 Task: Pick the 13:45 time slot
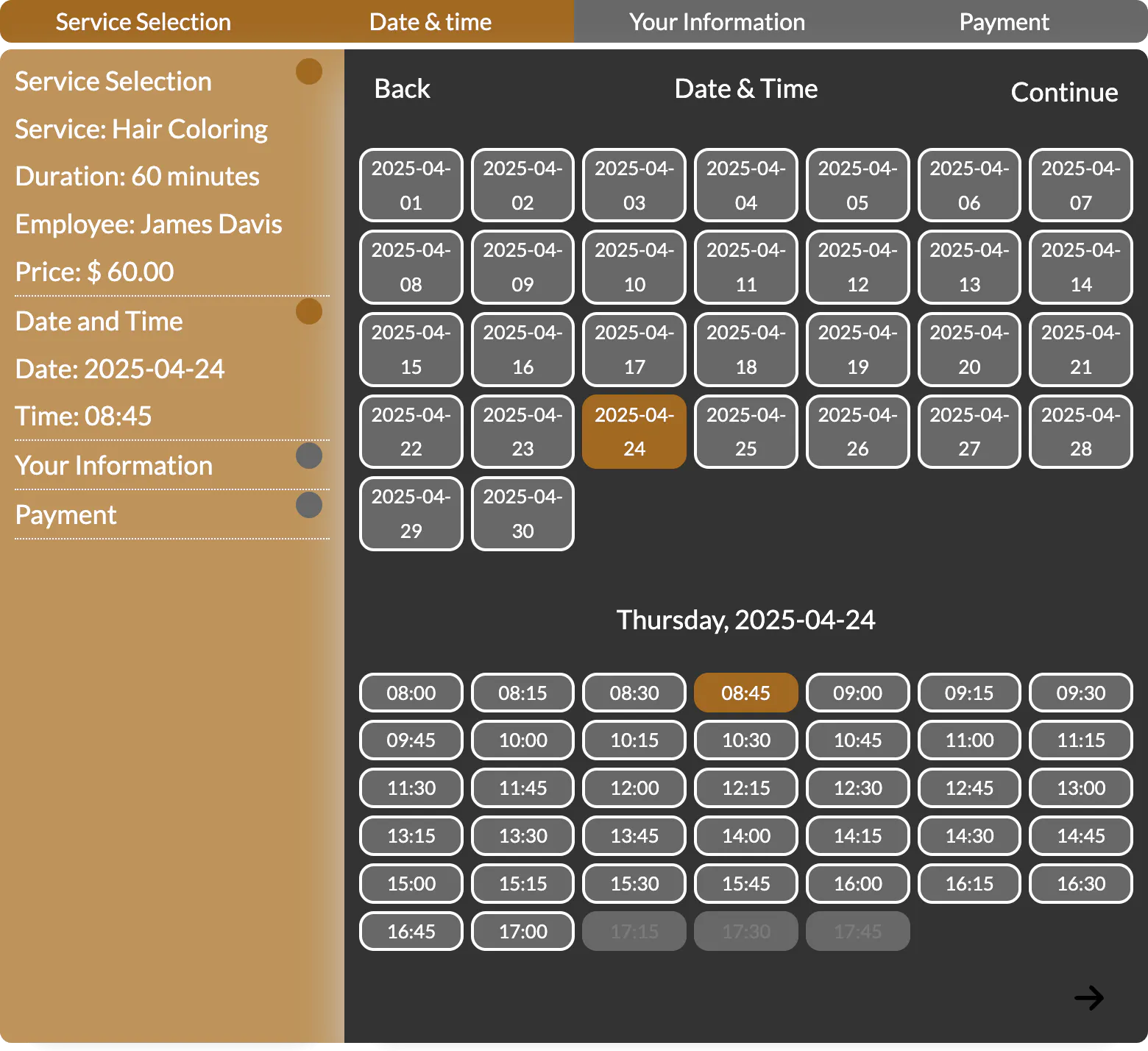point(634,836)
